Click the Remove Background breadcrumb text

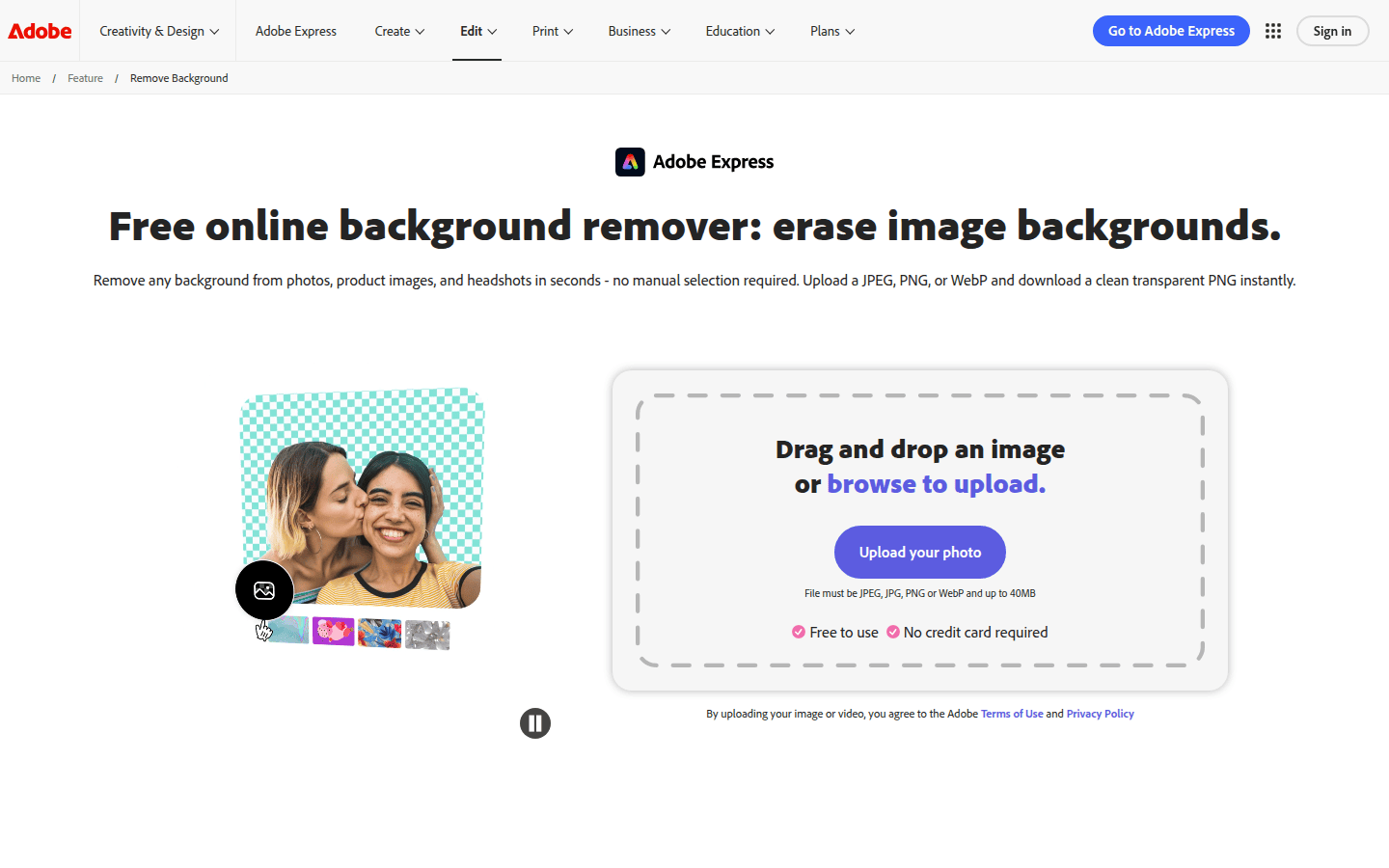(x=179, y=78)
